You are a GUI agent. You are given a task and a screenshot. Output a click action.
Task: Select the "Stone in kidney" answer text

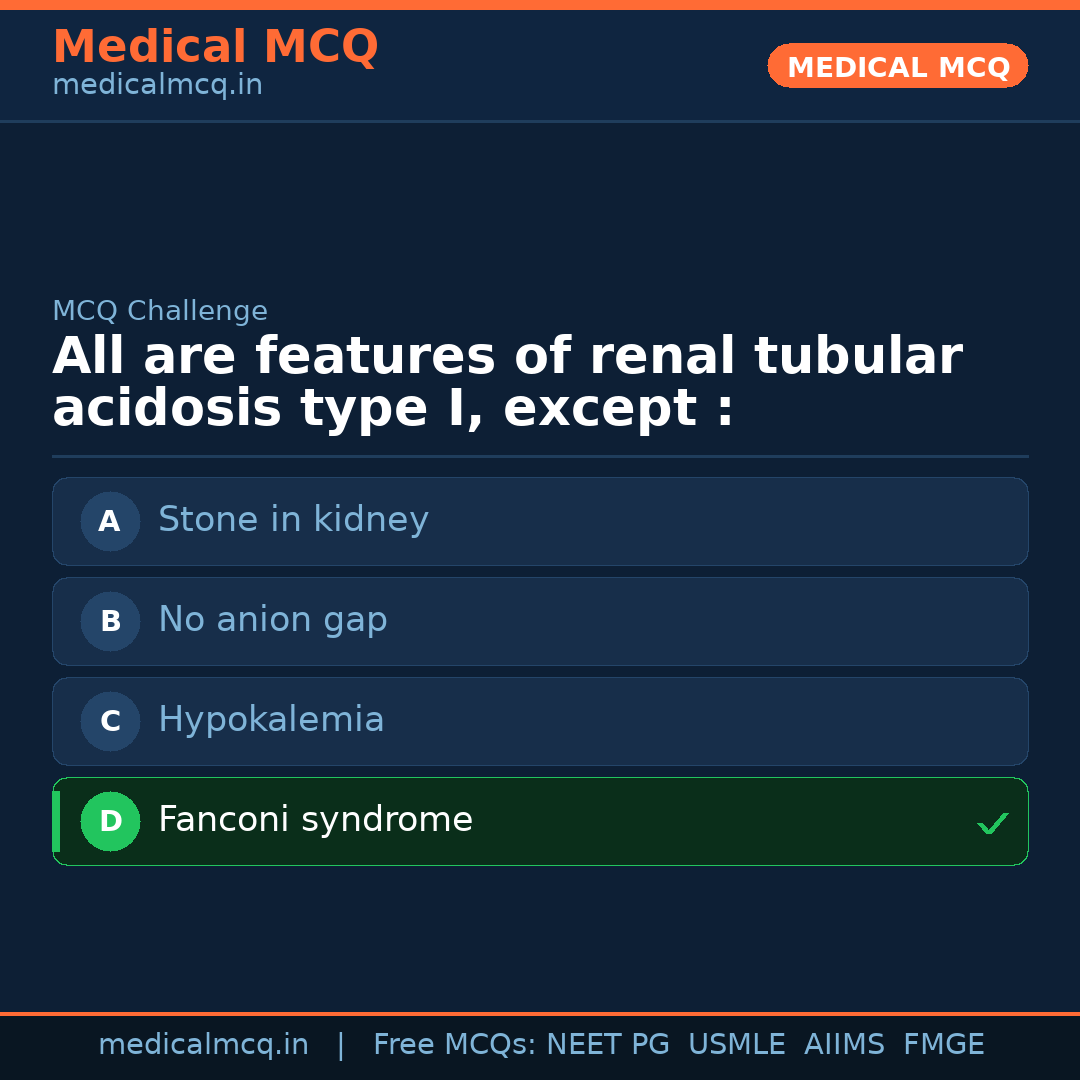(x=293, y=520)
